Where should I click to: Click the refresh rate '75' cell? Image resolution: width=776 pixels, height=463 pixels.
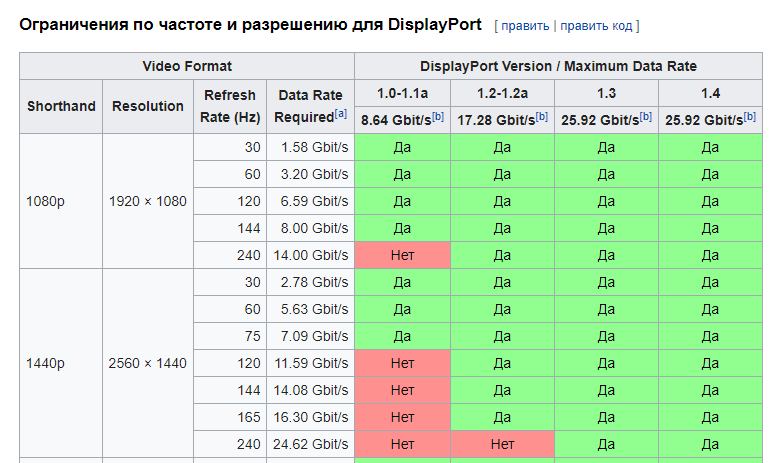pyautogui.click(x=230, y=336)
